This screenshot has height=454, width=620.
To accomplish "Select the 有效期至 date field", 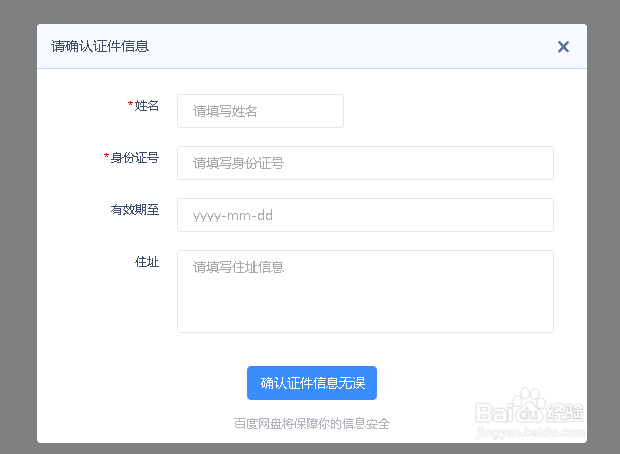I will click(365, 215).
